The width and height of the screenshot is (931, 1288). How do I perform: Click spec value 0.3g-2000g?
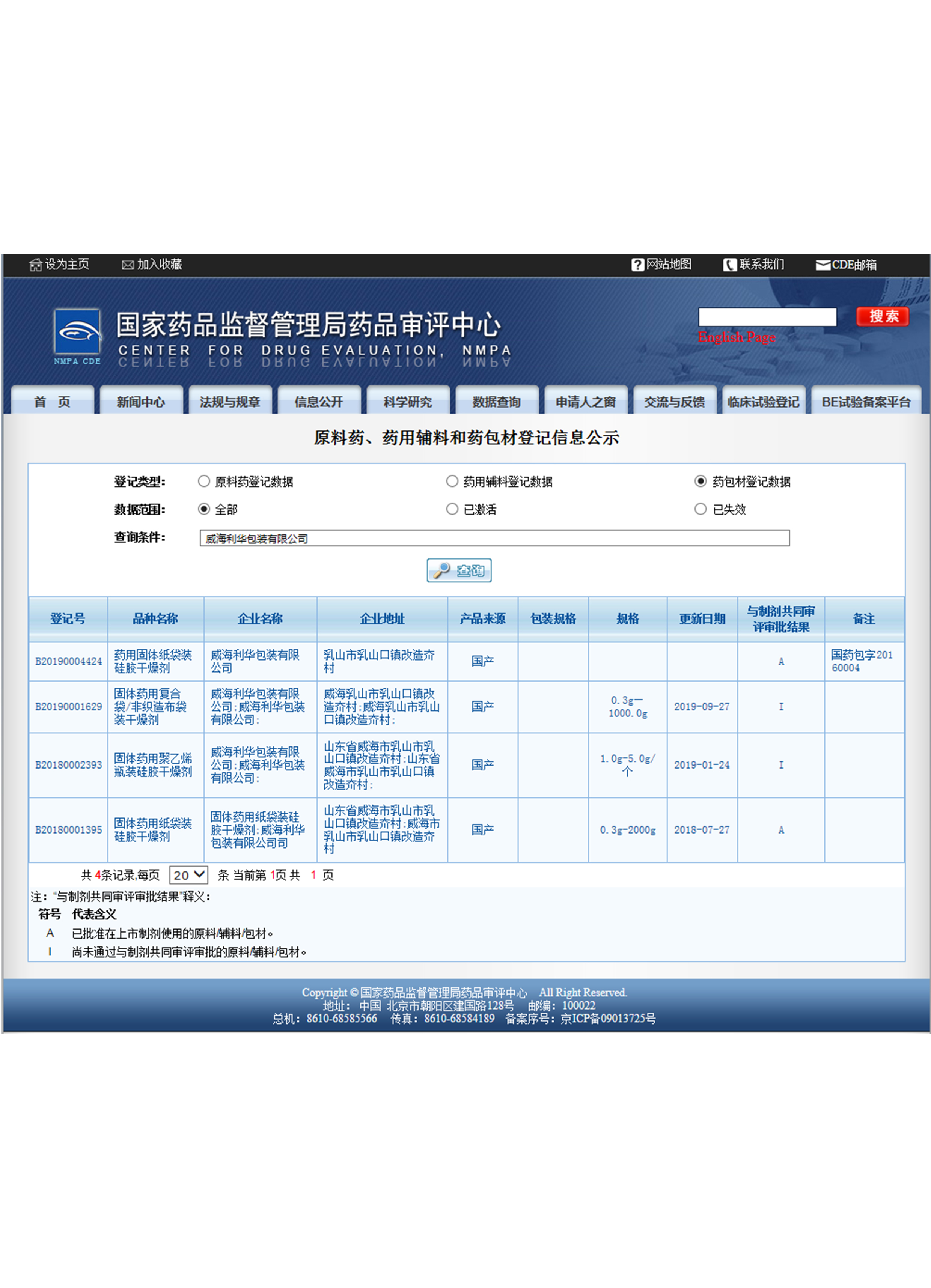(x=628, y=830)
